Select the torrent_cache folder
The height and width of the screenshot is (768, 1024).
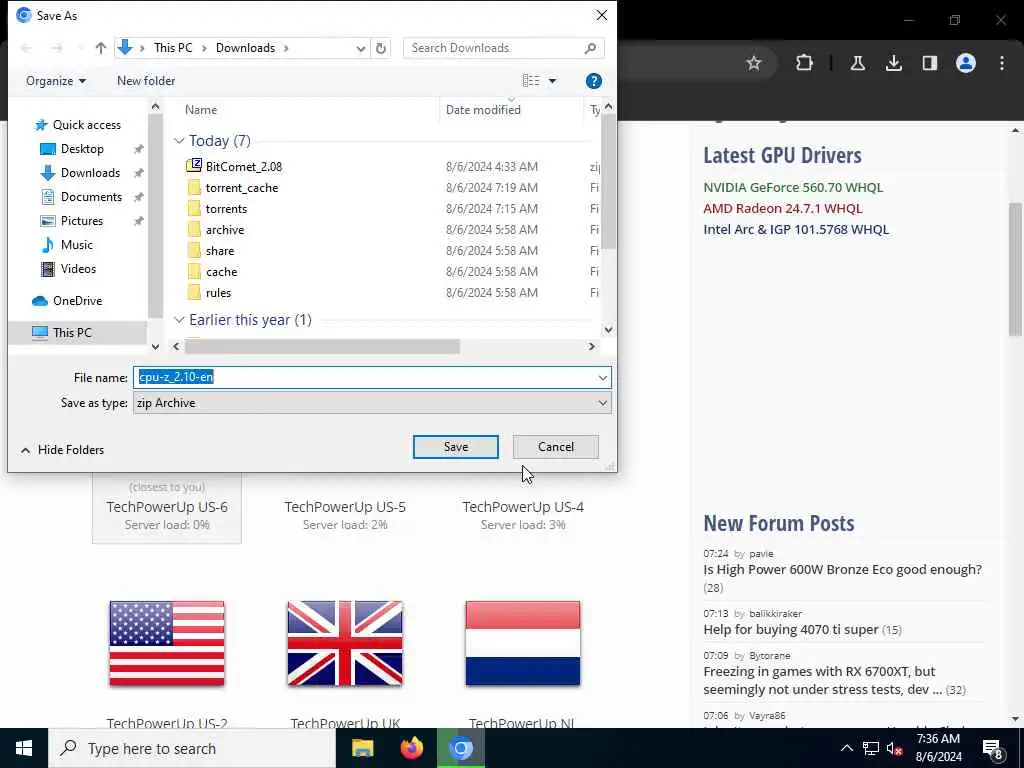[x=242, y=188]
